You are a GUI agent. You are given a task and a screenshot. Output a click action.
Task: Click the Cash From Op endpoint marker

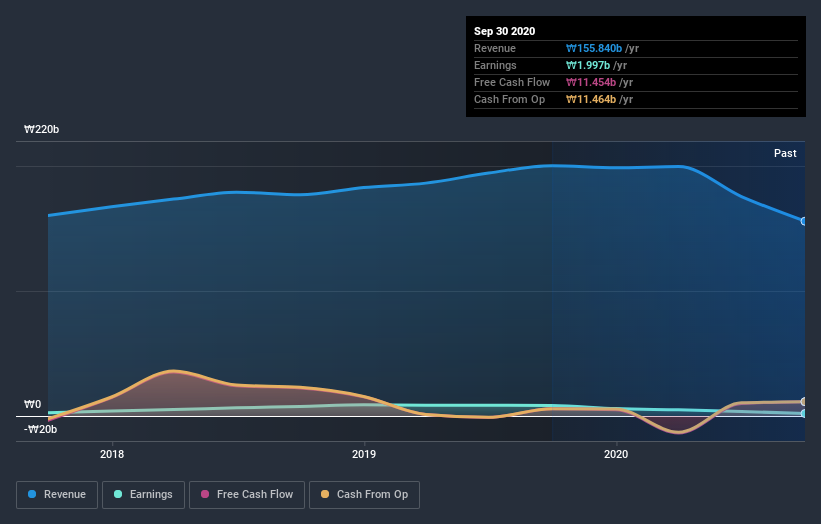[x=803, y=402]
